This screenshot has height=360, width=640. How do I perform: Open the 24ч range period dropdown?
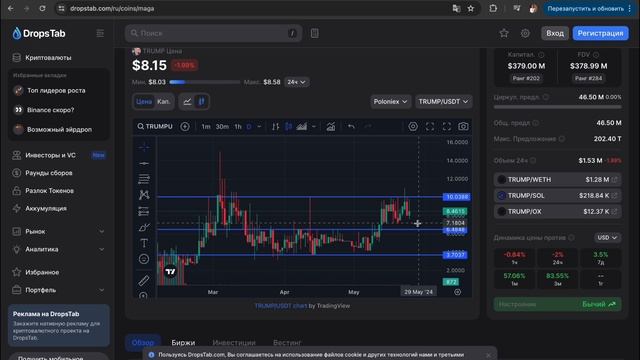pos(296,82)
